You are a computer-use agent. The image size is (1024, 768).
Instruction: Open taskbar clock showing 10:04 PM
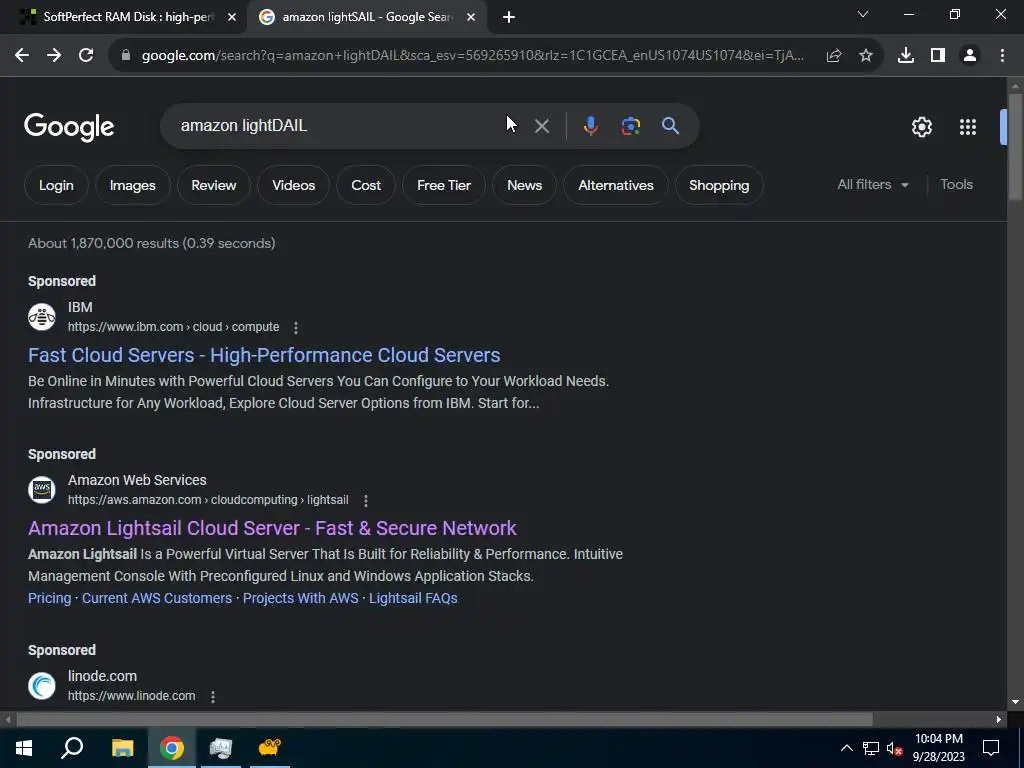(x=938, y=748)
